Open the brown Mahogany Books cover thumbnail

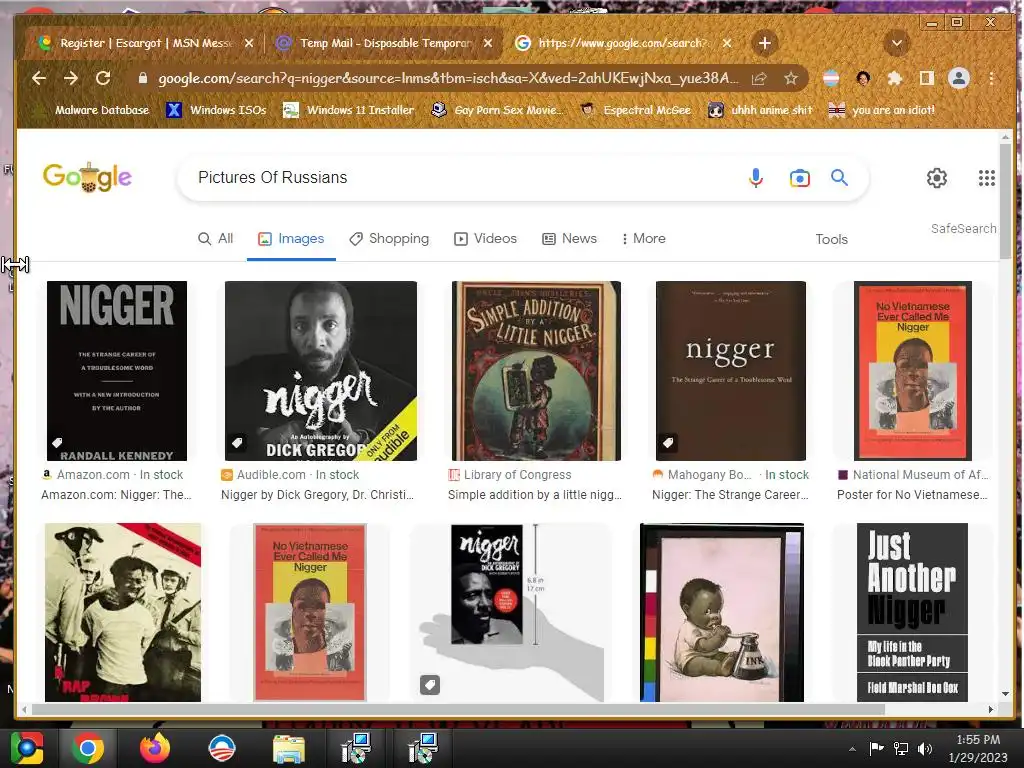point(731,371)
